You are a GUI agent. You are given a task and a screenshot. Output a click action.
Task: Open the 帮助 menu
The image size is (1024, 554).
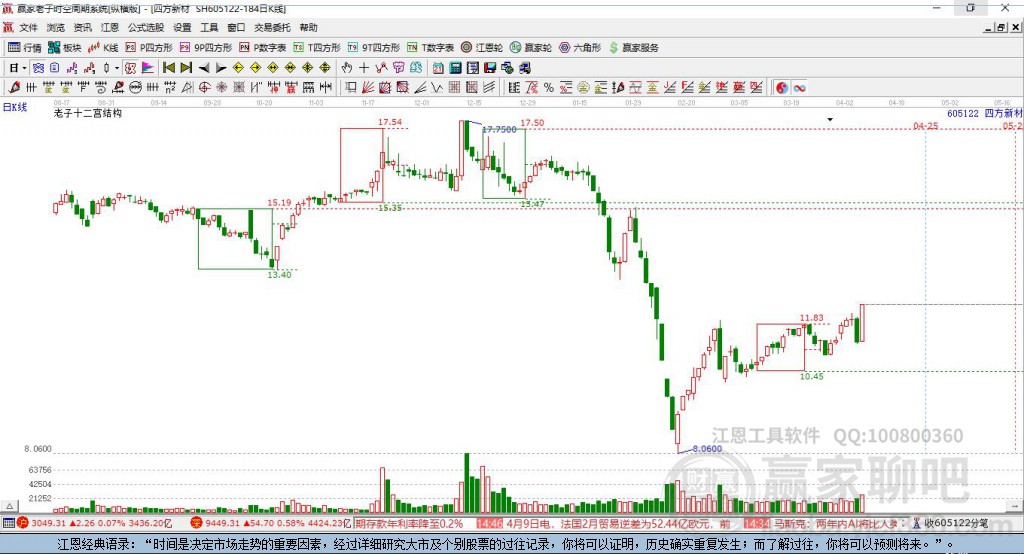pyautogui.click(x=308, y=27)
